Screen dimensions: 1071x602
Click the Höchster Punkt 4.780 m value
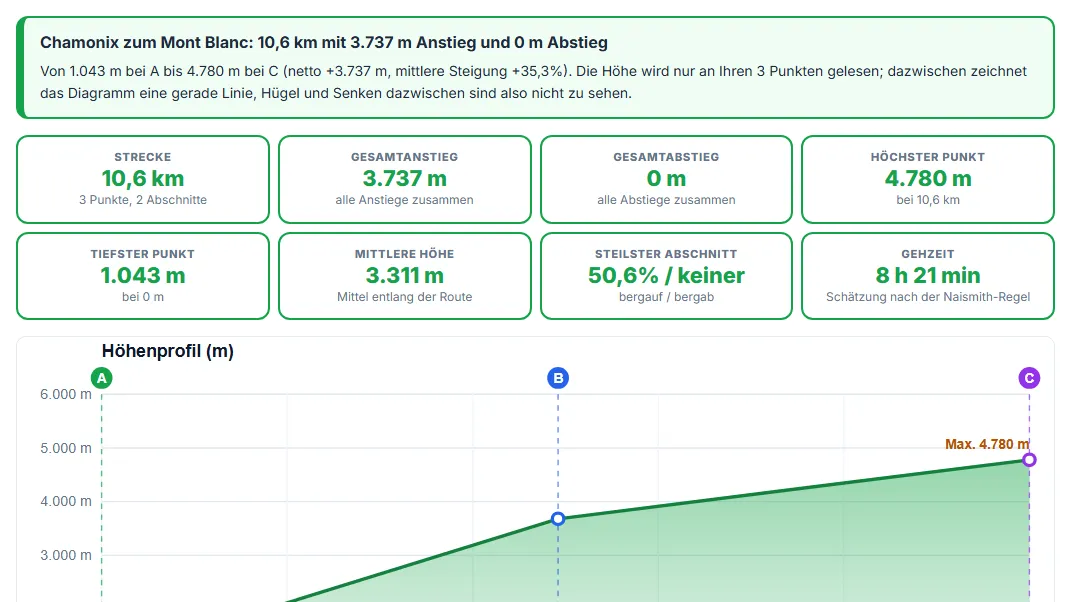tap(928, 178)
